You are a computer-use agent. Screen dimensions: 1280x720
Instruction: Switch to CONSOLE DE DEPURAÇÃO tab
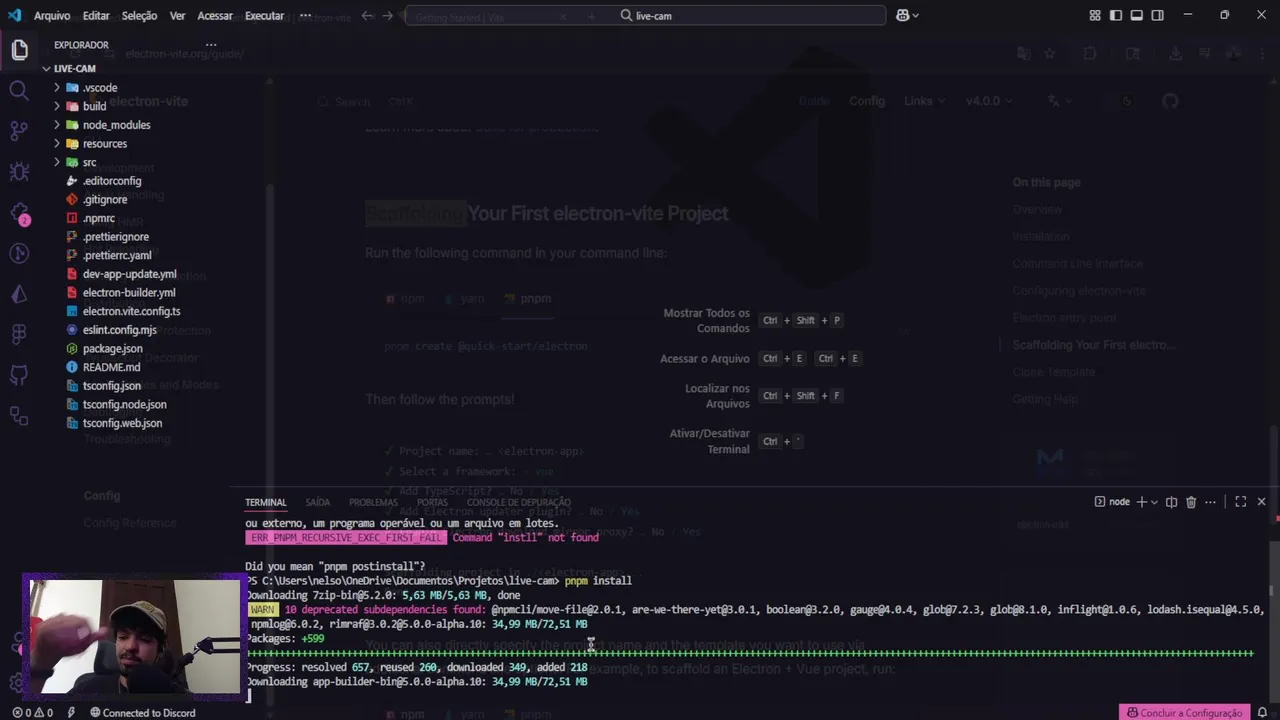(x=519, y=502)
